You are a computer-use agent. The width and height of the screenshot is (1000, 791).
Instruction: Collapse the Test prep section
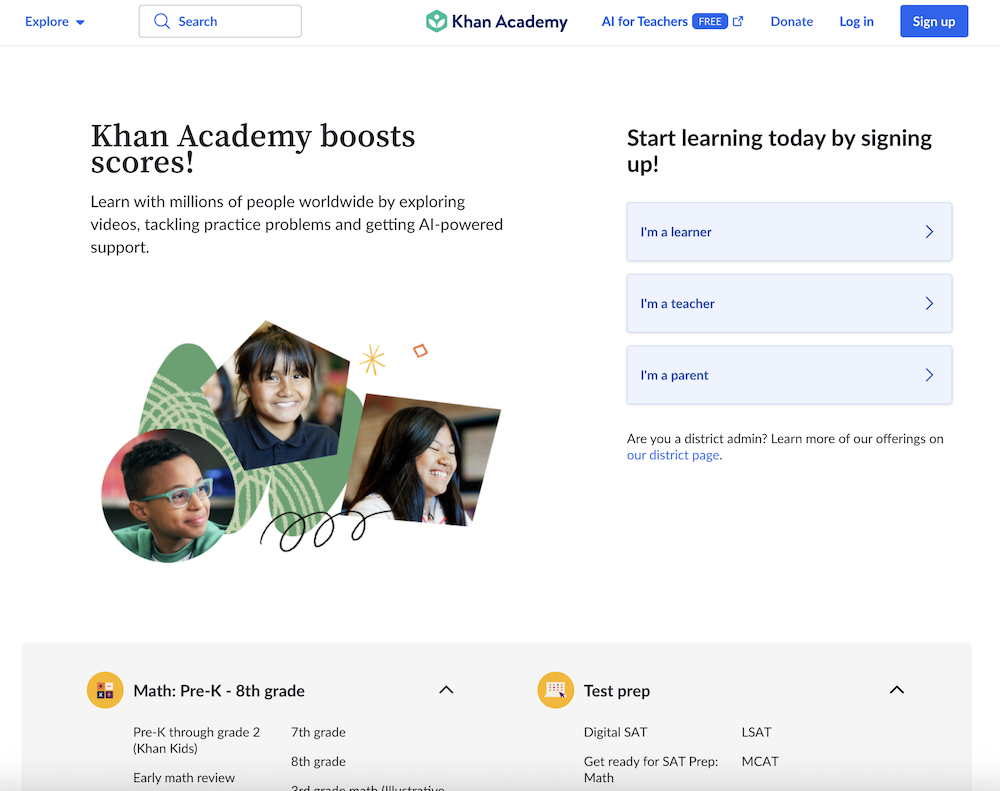(897, 690)
